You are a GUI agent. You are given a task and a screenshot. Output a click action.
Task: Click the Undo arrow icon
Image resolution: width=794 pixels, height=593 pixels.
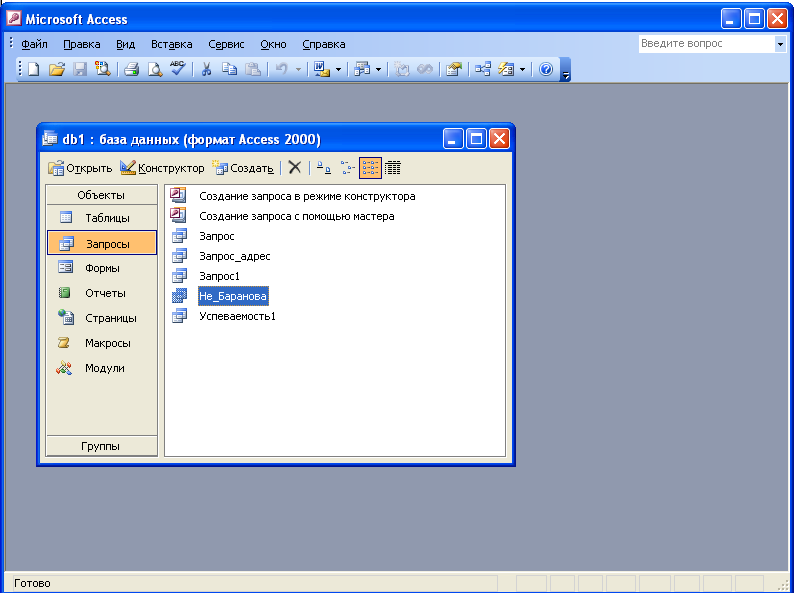point(282,69)
